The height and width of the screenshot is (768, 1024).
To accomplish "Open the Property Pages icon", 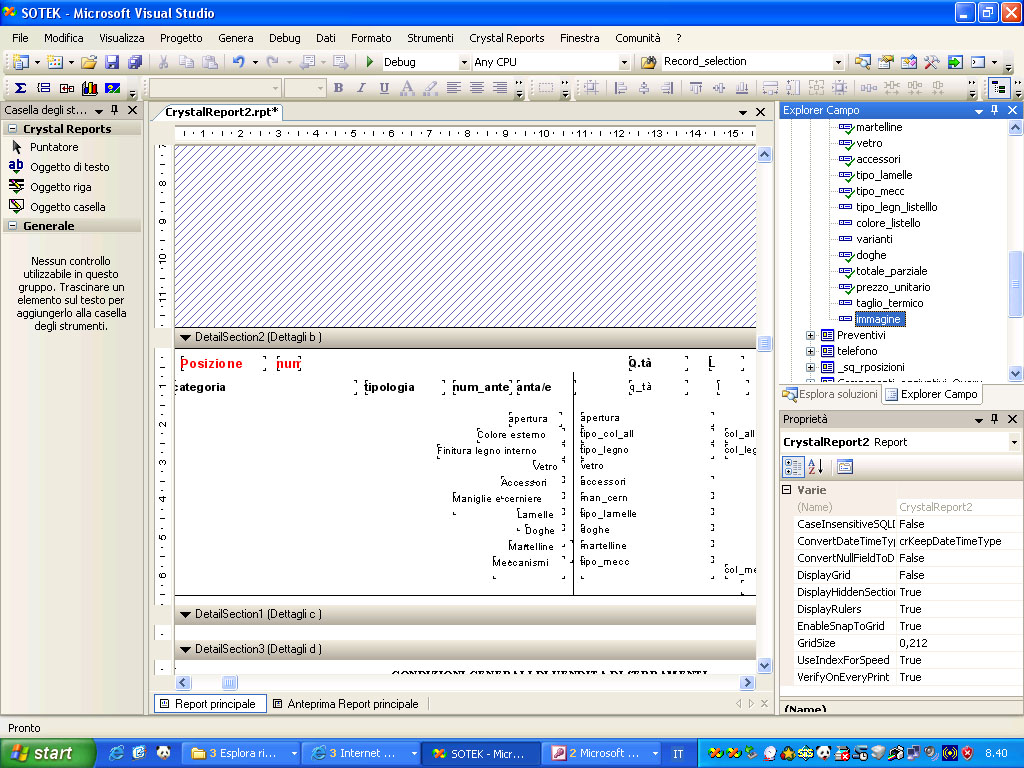I will pyautogui.click(x=844, y=467).
